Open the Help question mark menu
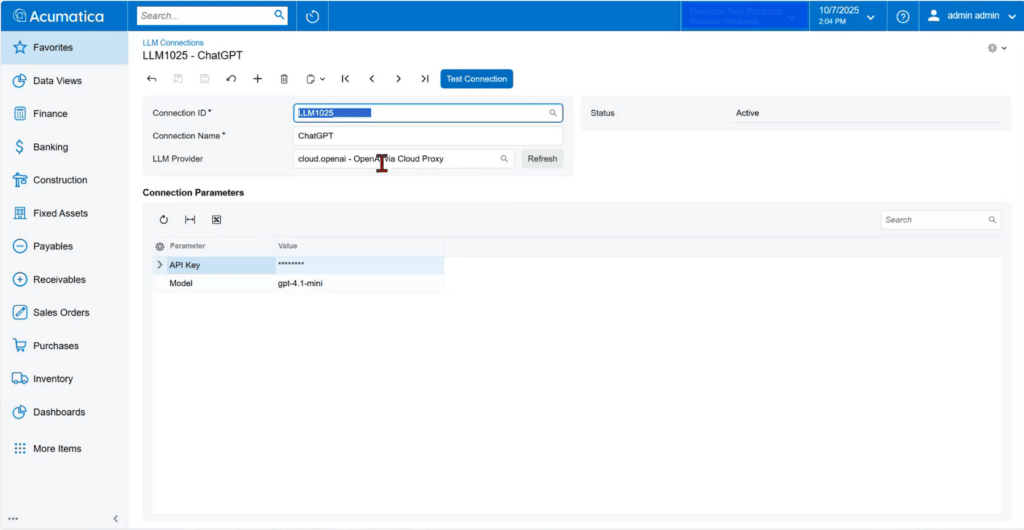The image size is (1024, 530). pyautogui.click(x=902, y=16)
